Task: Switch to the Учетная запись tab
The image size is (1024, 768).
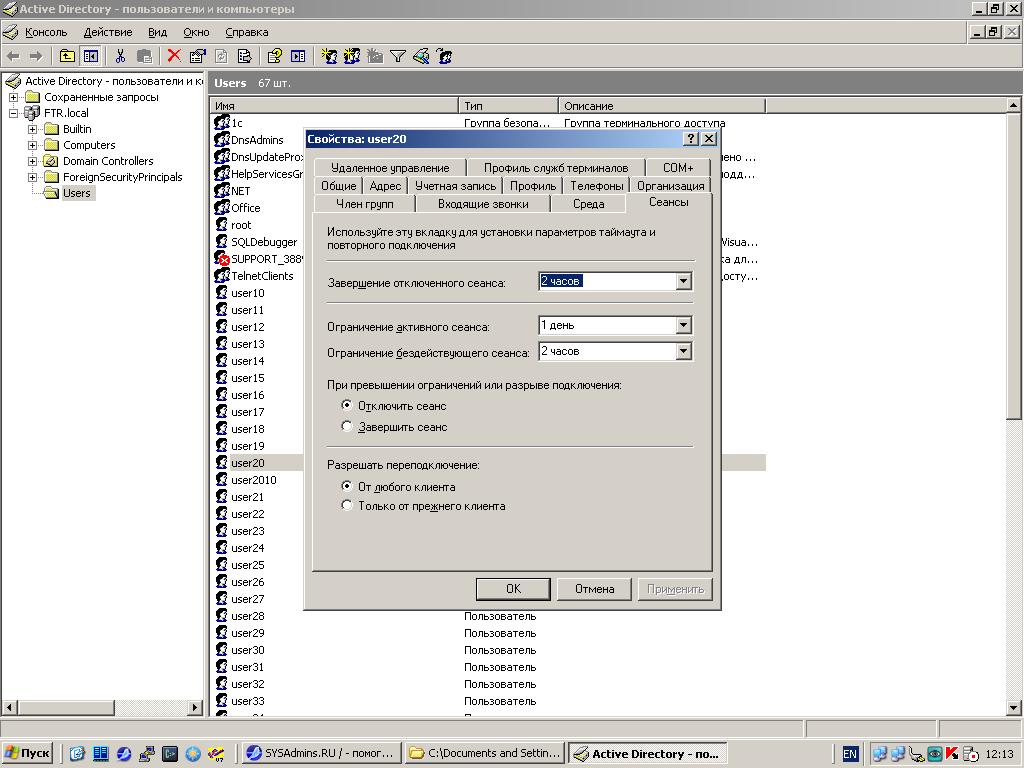Action: (x=455, y=185)
